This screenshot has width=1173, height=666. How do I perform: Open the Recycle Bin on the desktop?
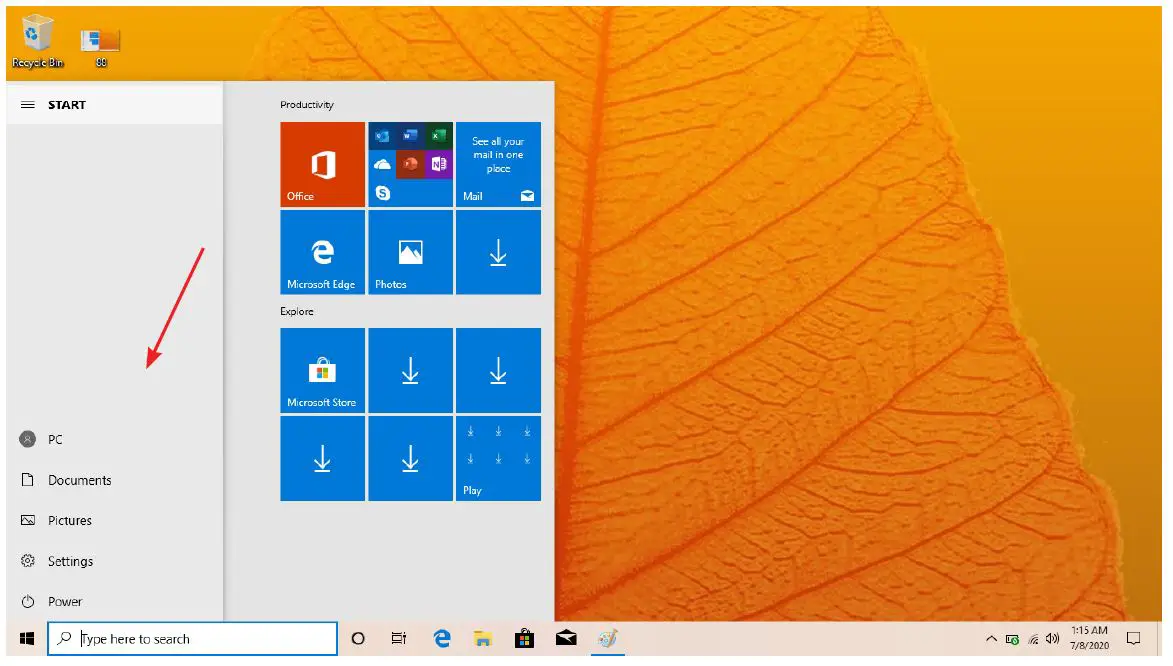point(36,35)
